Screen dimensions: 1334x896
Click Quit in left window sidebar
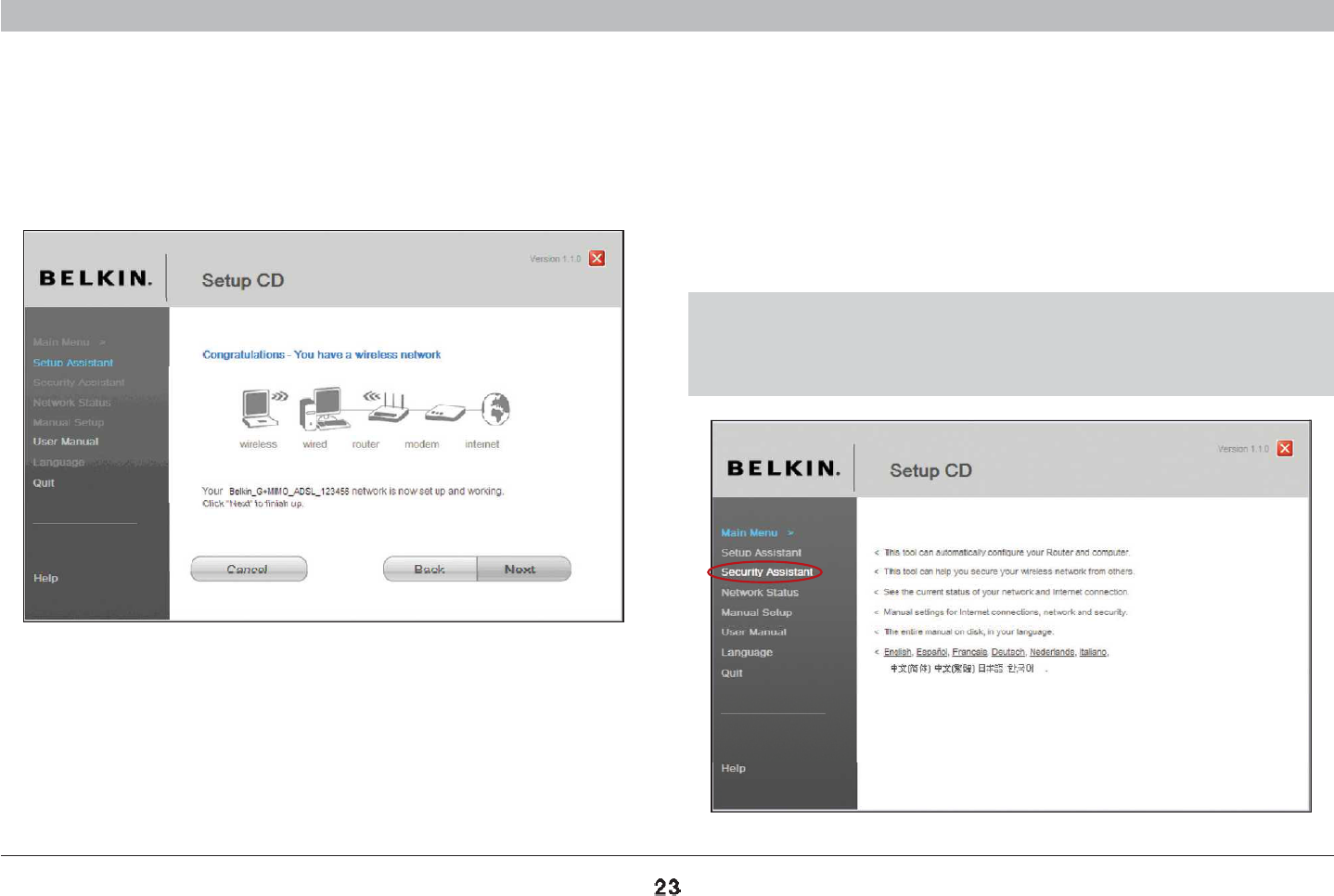(x=44, y=482)
